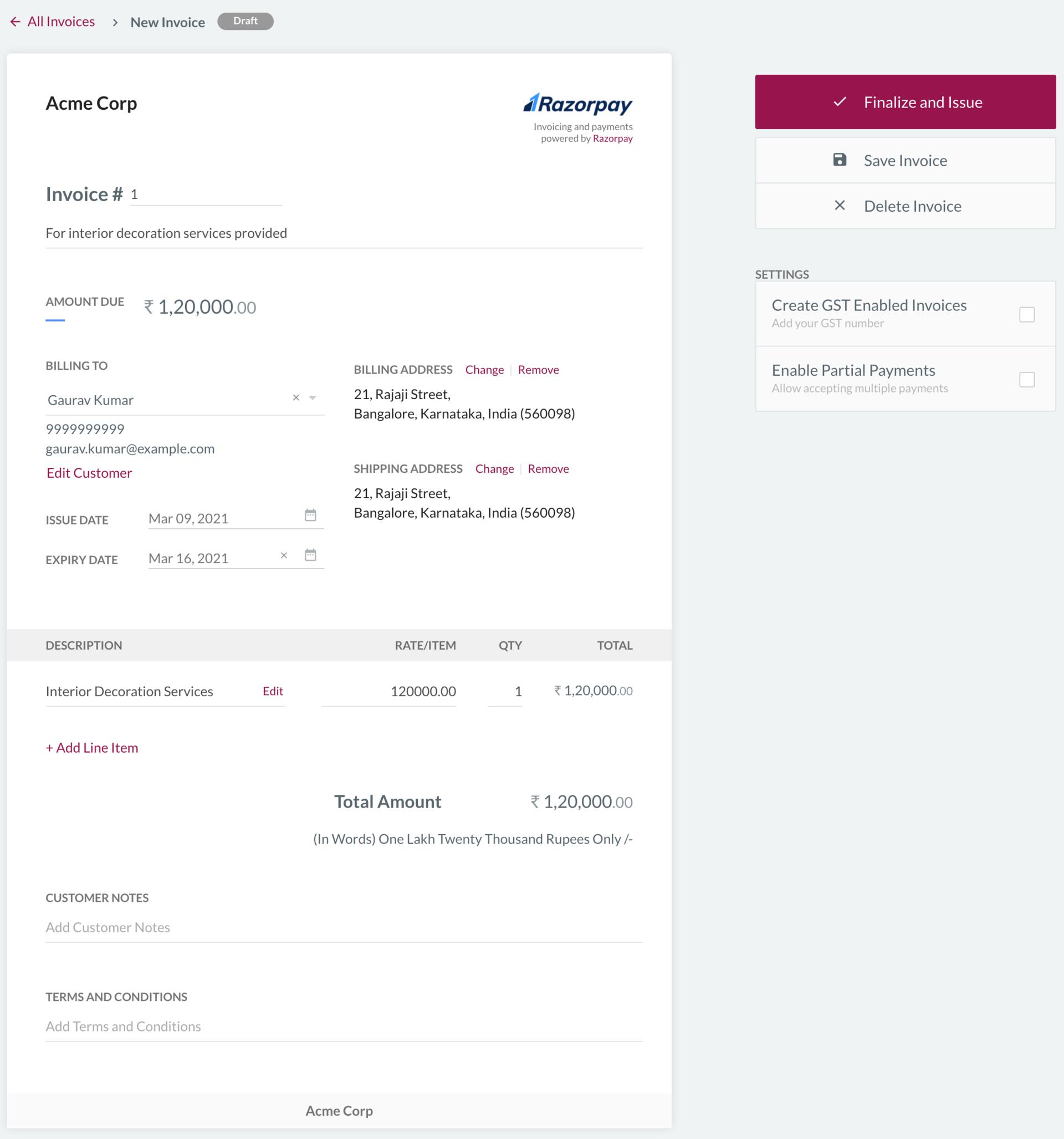Open the issue date calendar icon
Viewport: 1064px width, 1139px height.
pos(310,515)
